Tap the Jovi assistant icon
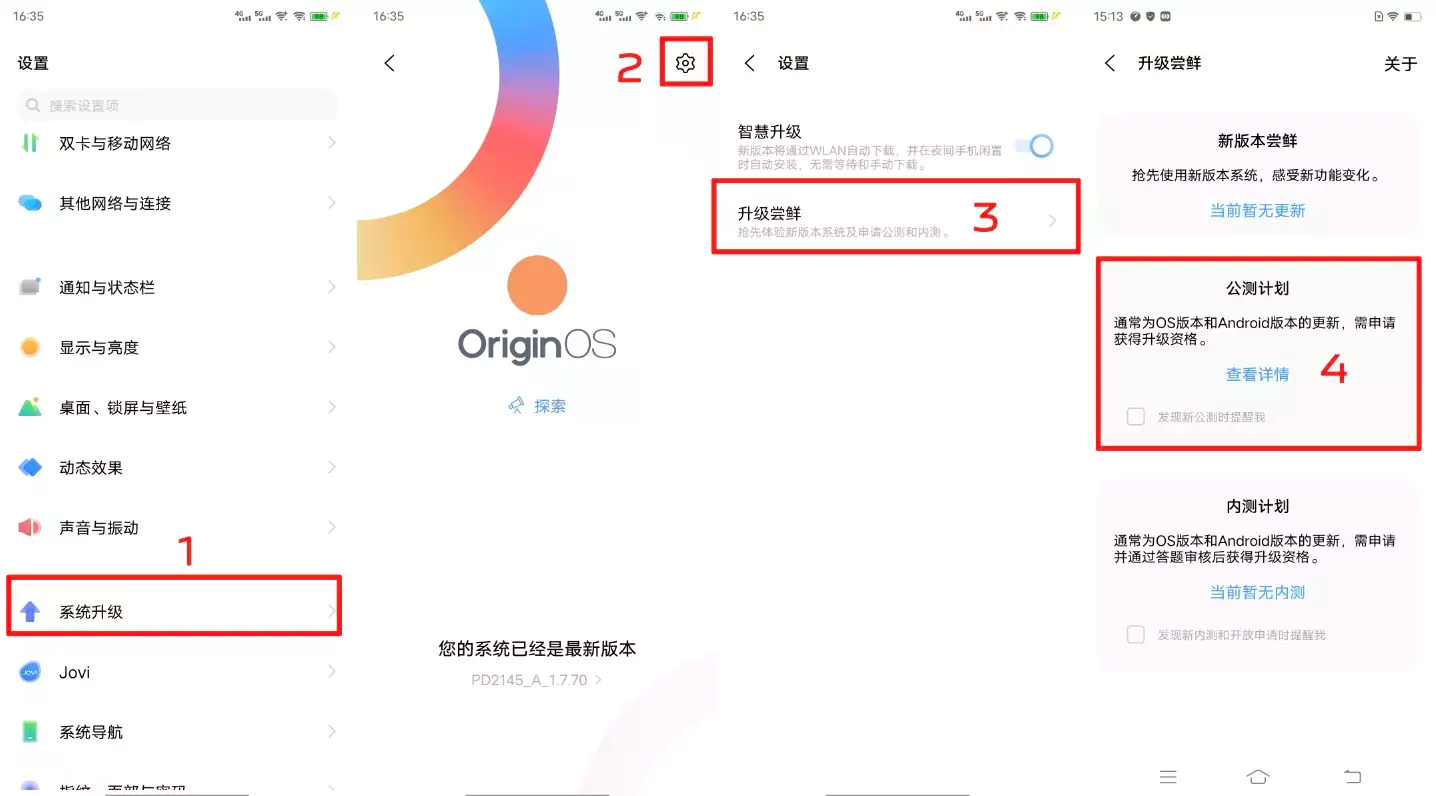The image size is (1436, 796). [x=30, y=672]
